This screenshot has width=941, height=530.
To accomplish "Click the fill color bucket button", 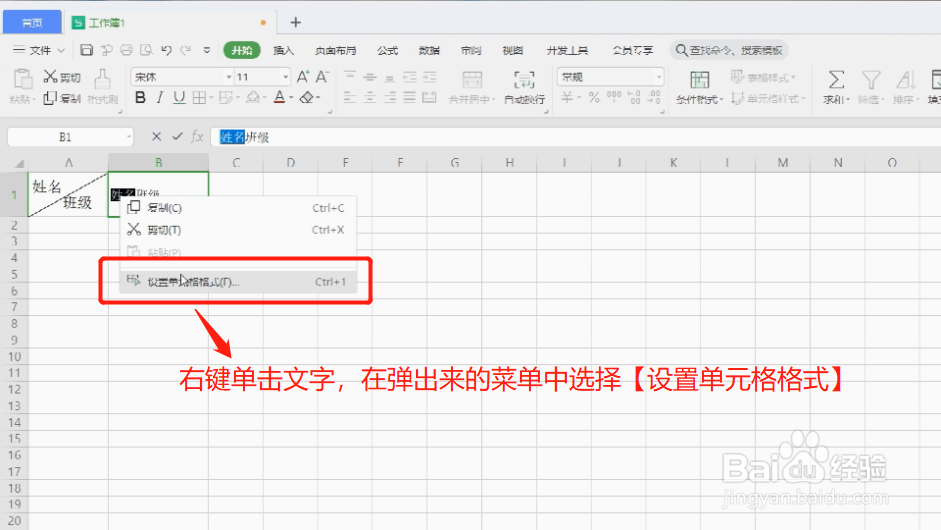I will (253, 97).
